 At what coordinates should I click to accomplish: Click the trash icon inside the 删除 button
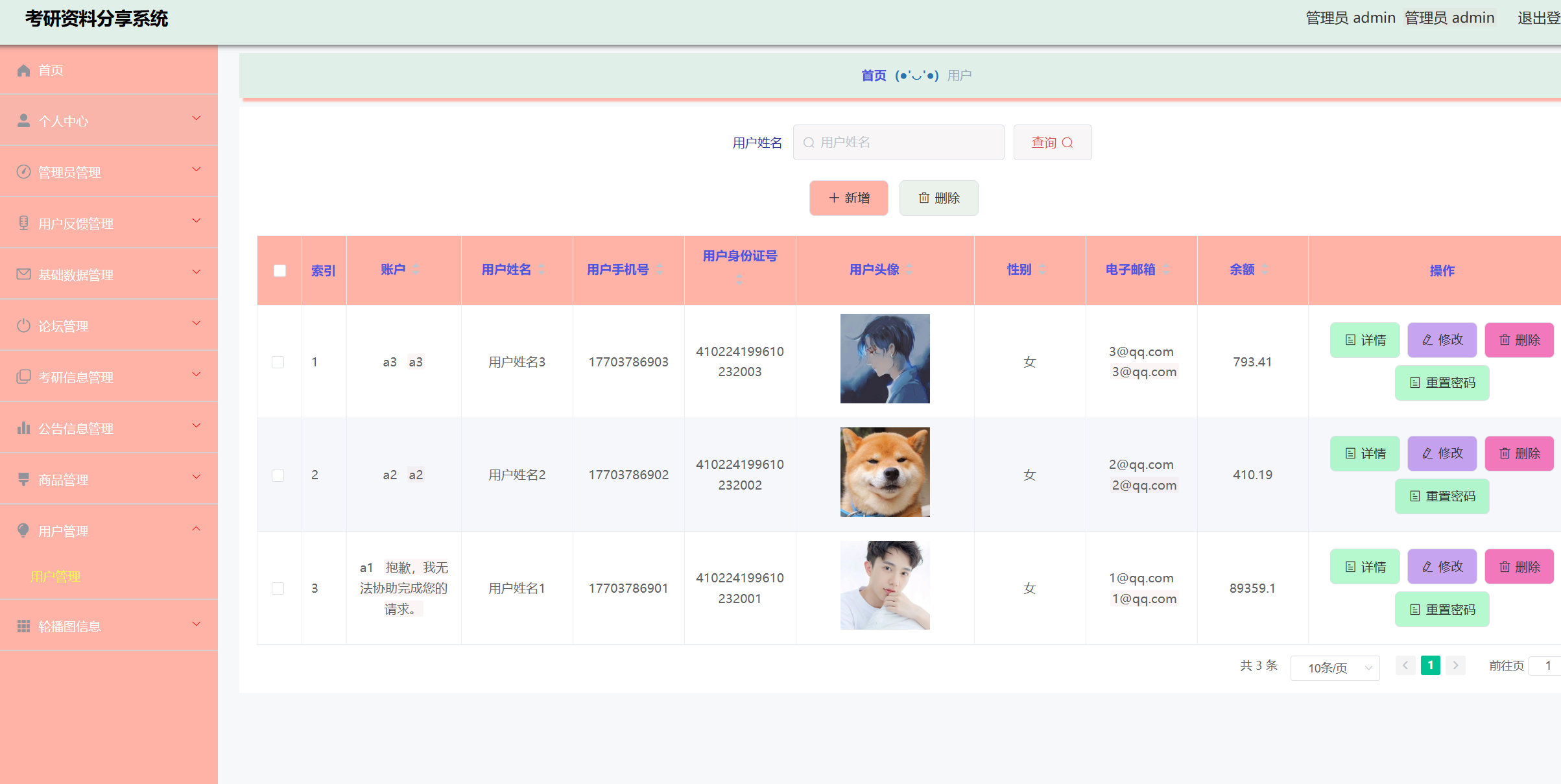(924, 198)
